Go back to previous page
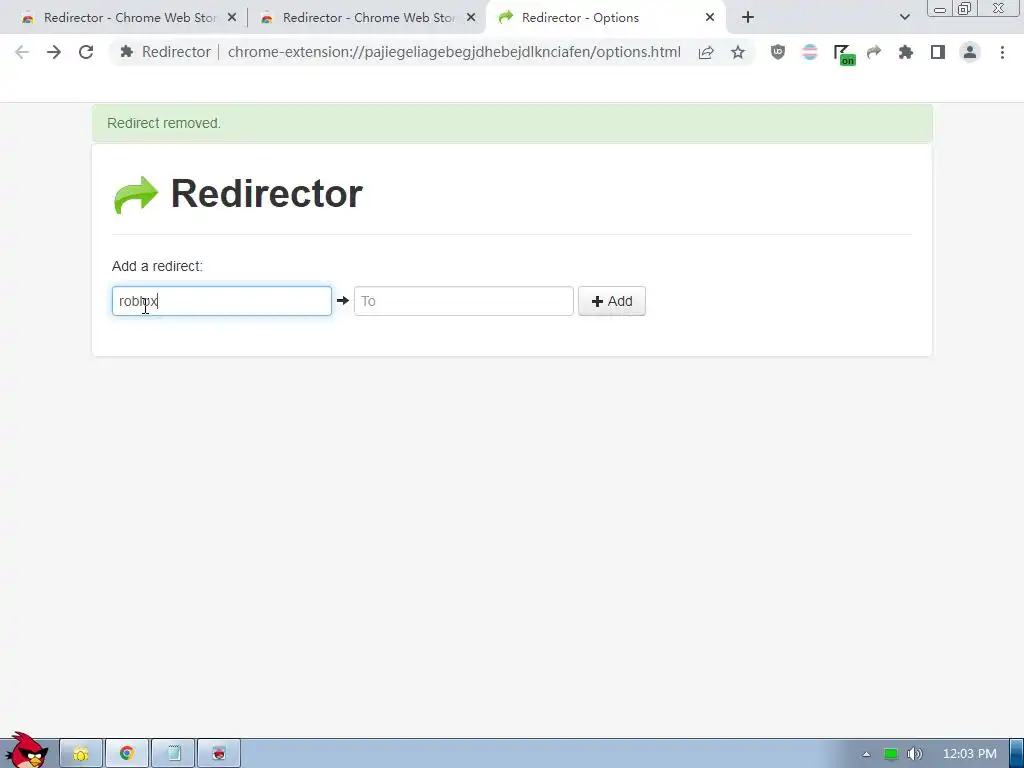This screenshot has width=1024, height=768. [x=22, y=52]
